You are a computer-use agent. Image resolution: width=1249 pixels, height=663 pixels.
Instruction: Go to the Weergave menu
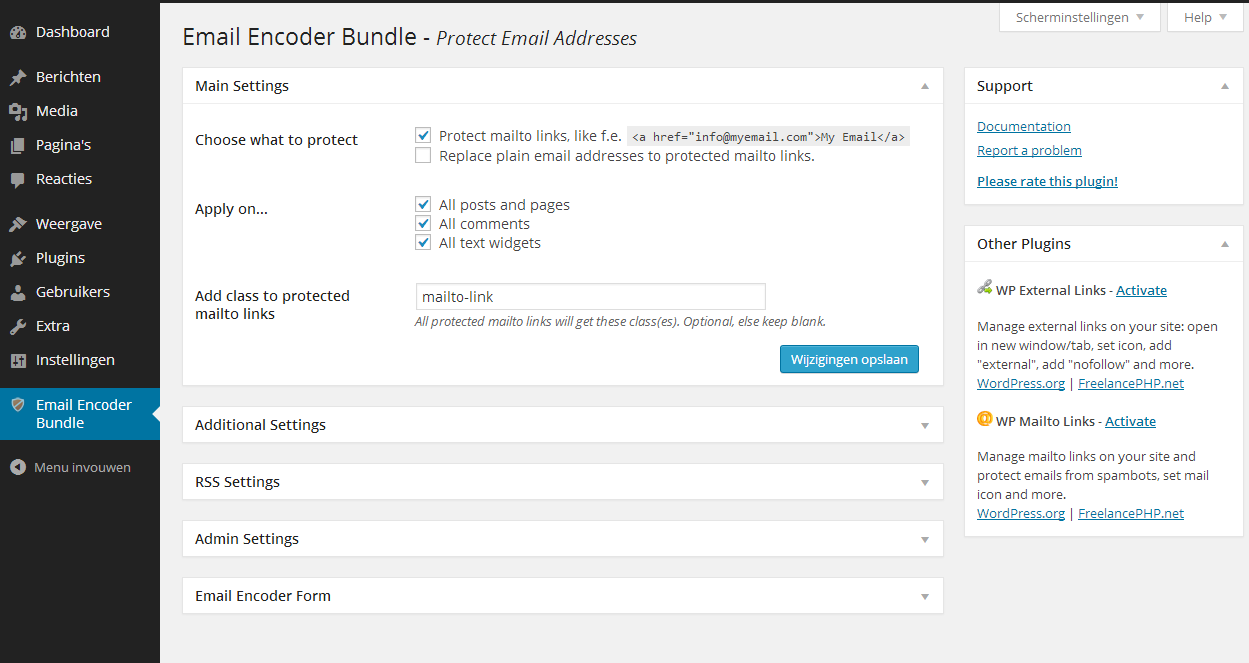[68, 224]
